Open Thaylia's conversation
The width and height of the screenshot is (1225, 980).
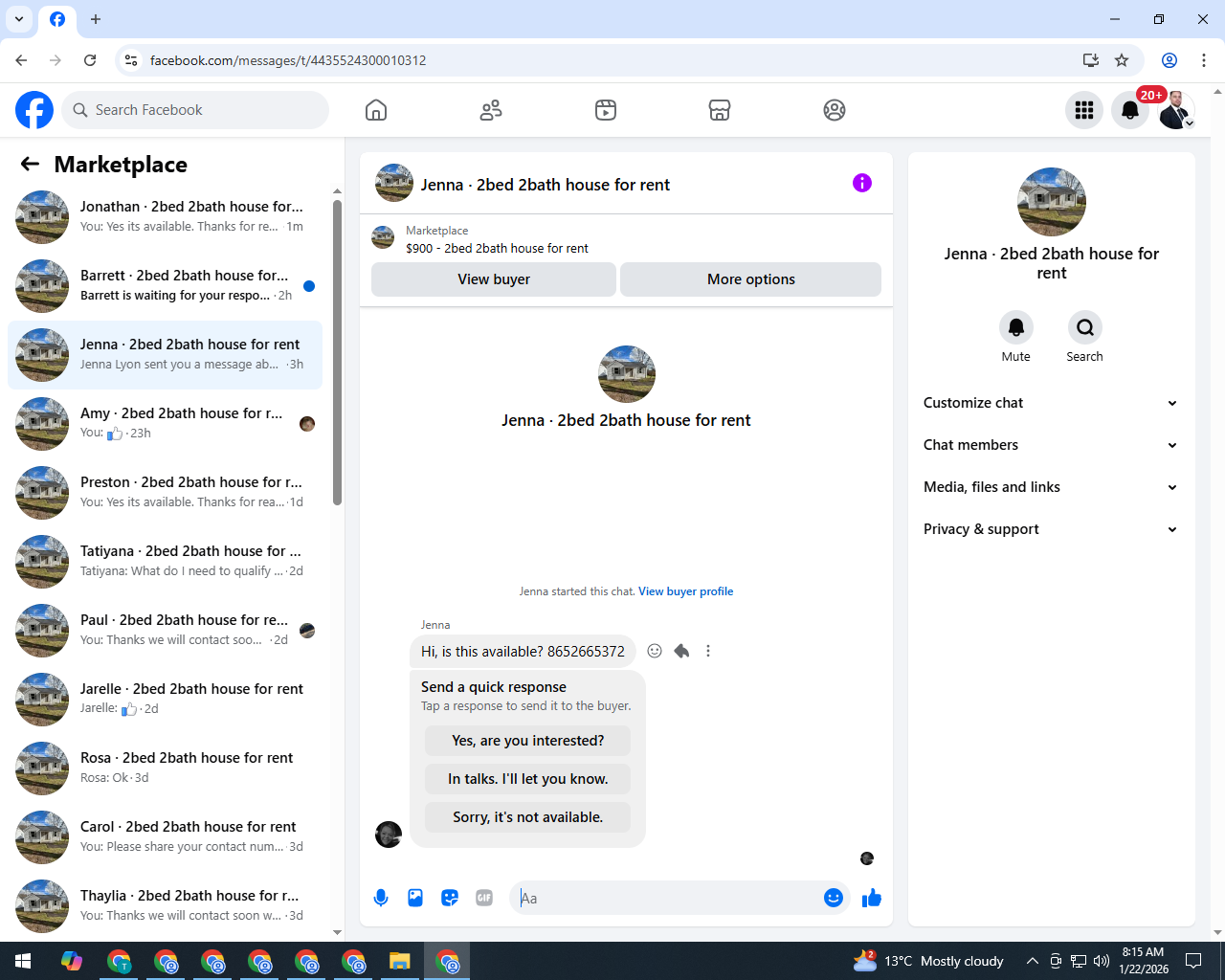click(165, 906)
